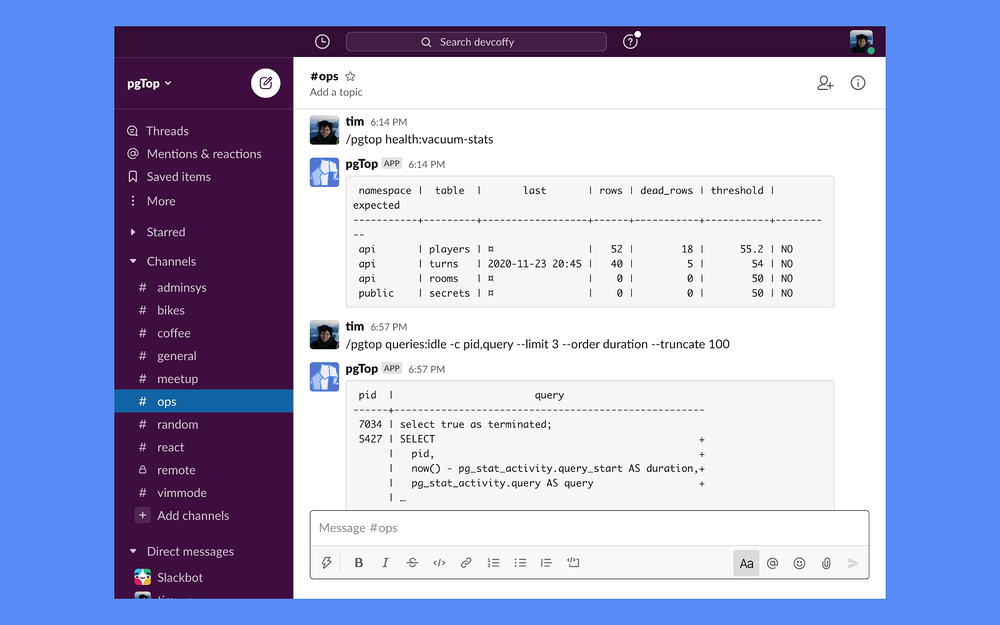The height and width of the screenshot is (625, 1000).
Task: Send the message with the arrow icon
Action: 853,563
